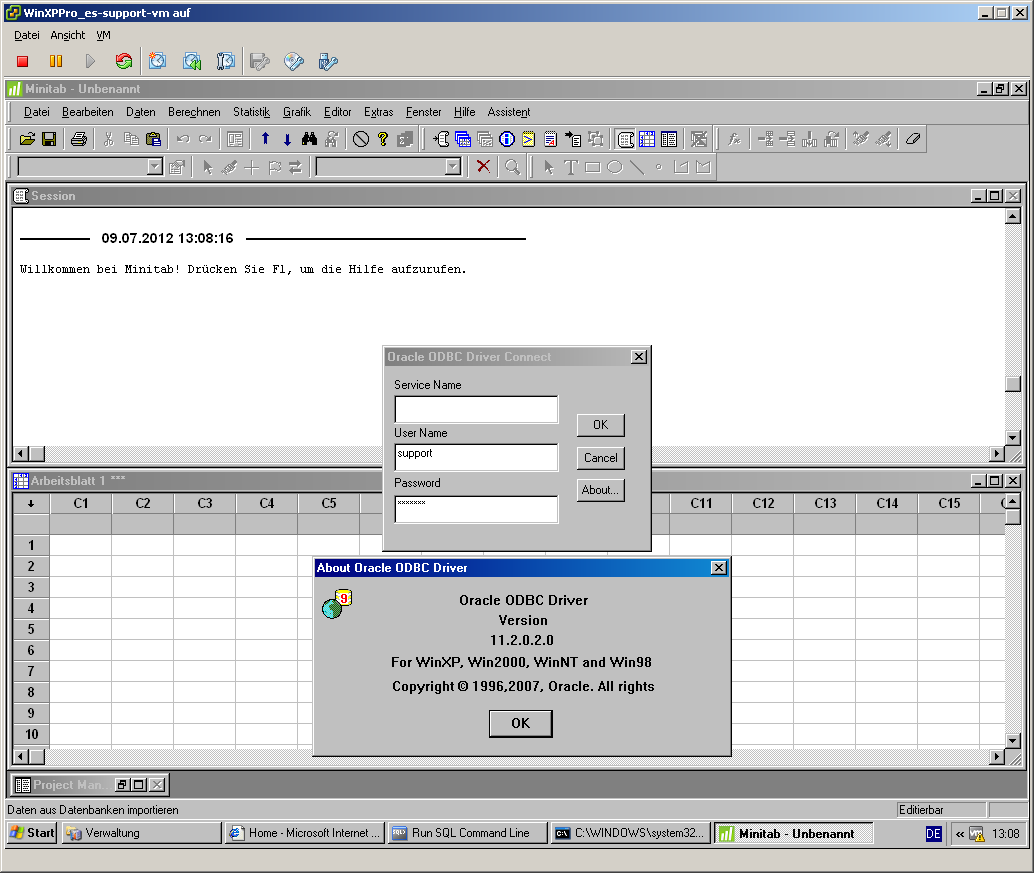This screenshot has height=873, width=1034.
Task: Click OK in the About Oracle ODBC Driver dialog
Action: click(x=520, y=723)
